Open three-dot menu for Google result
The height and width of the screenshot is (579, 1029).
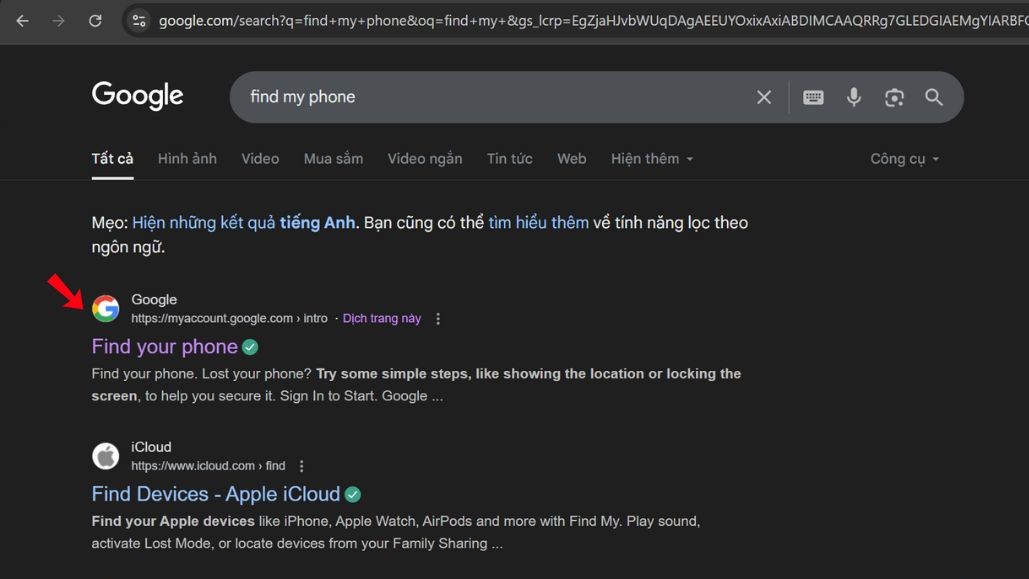[x=438, y=319]
